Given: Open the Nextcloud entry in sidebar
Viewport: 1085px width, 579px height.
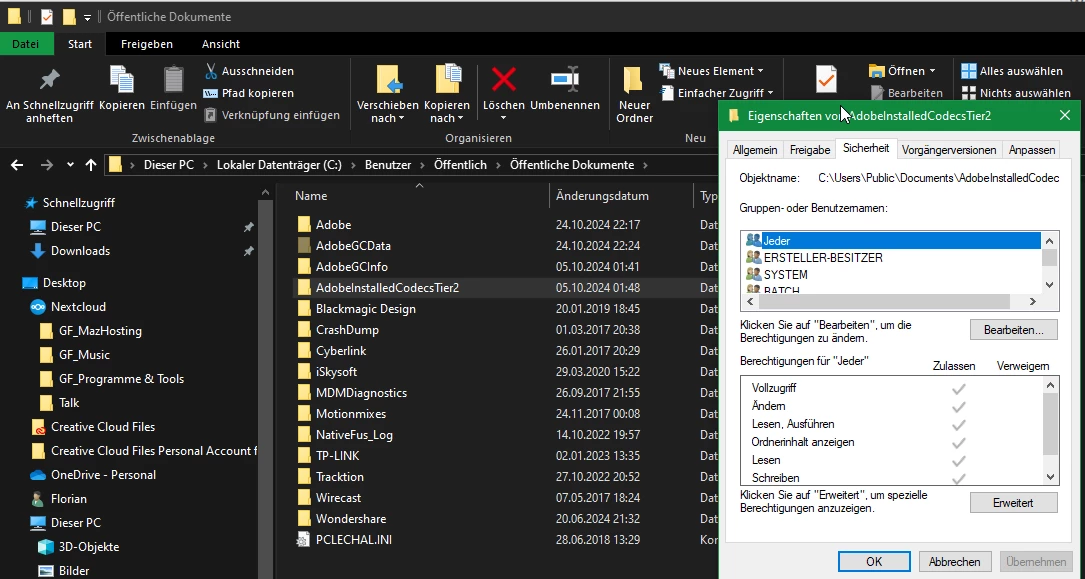Looking at the screenshot, I should click(78, 307).
